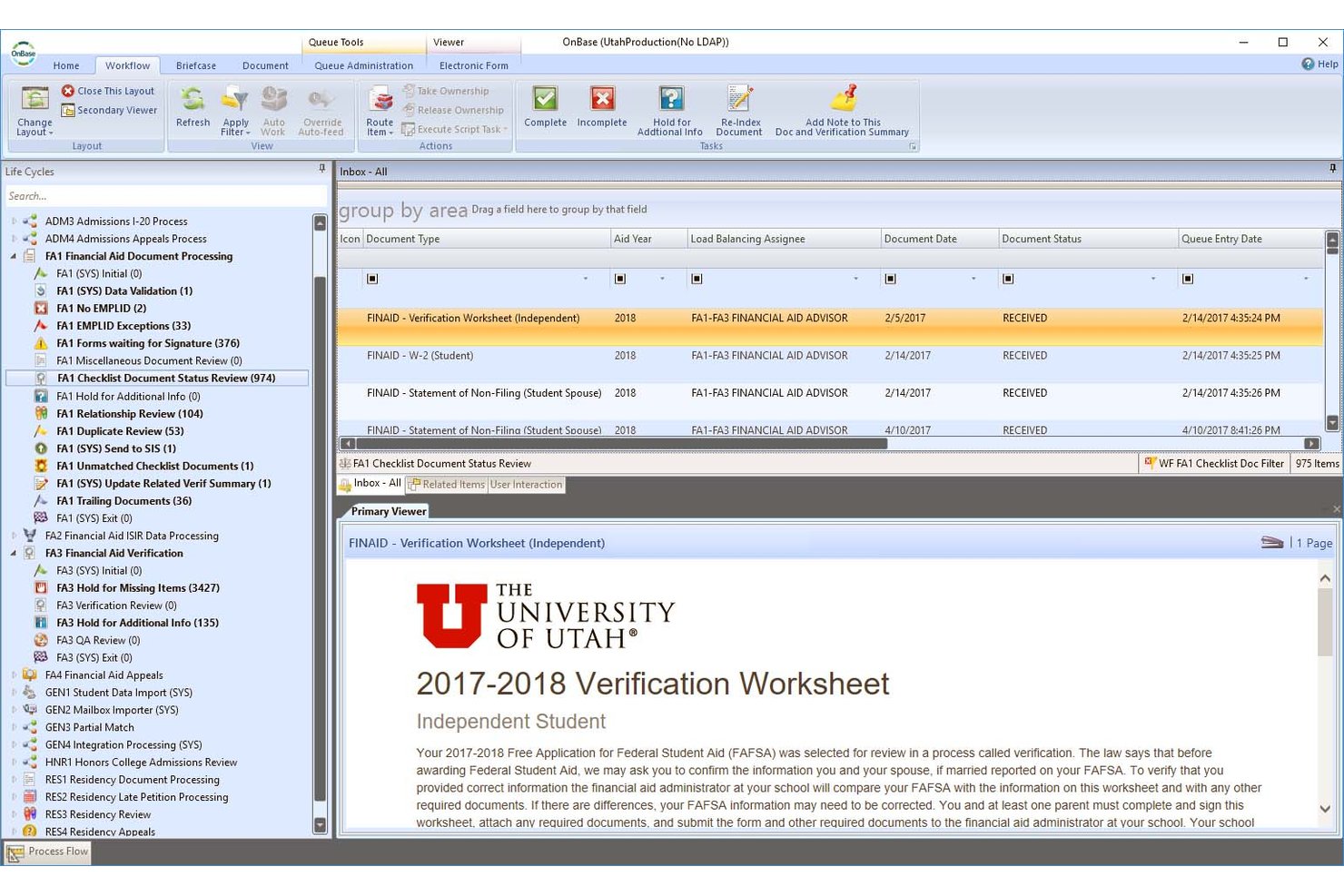This screenshot has width=1344, height=896.
Task: Select FA1 Forms waiting for Signature queue
Action: click(148, 343)
